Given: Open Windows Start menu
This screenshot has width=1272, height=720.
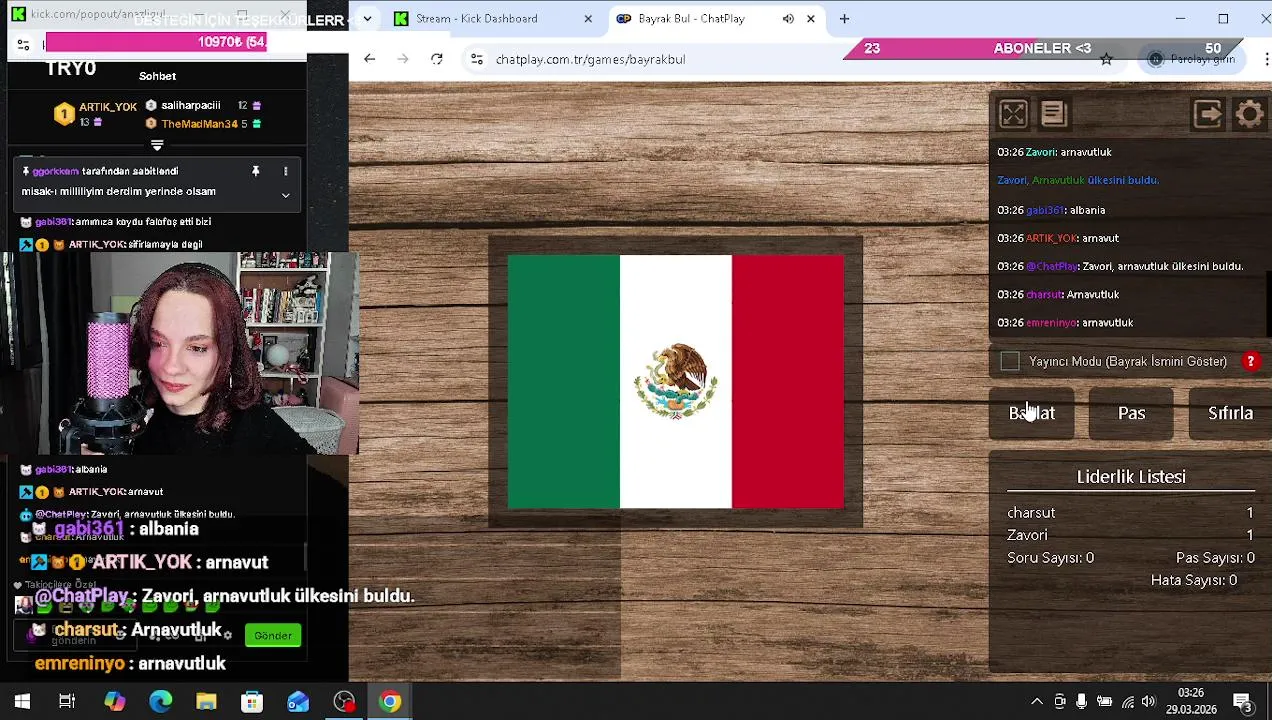Looking at the screenshot, I should coord(22,702).
